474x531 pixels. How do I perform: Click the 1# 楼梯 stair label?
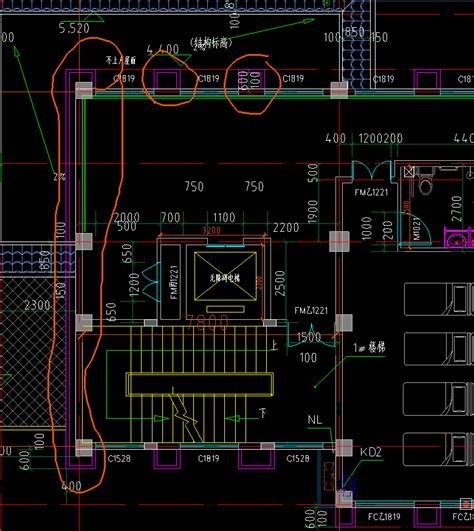click(x=369, y=347)
